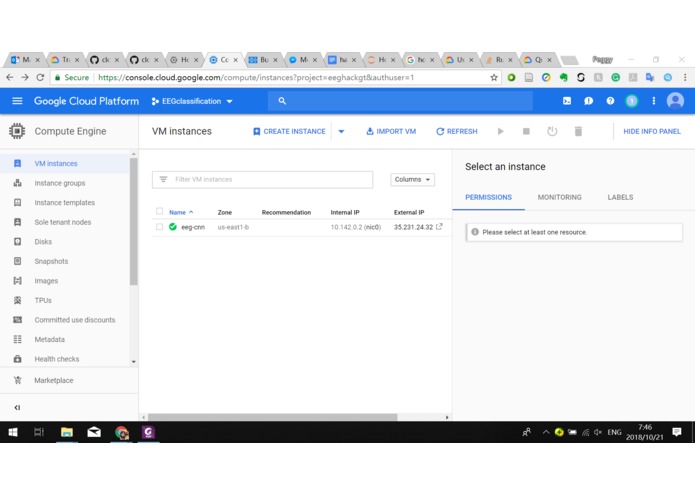This screenshot has width=695, height=494.
Task: Open the eeg-cnn instance link
Action: tap(193, 227)
